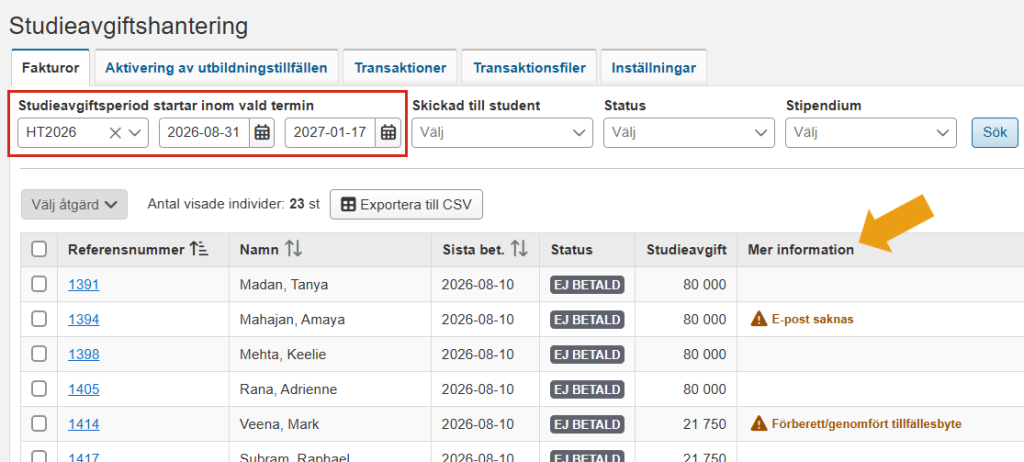This screenshot has height=462, width=1024.
Task: Click the Status column header
Action: tap(571, 249)
